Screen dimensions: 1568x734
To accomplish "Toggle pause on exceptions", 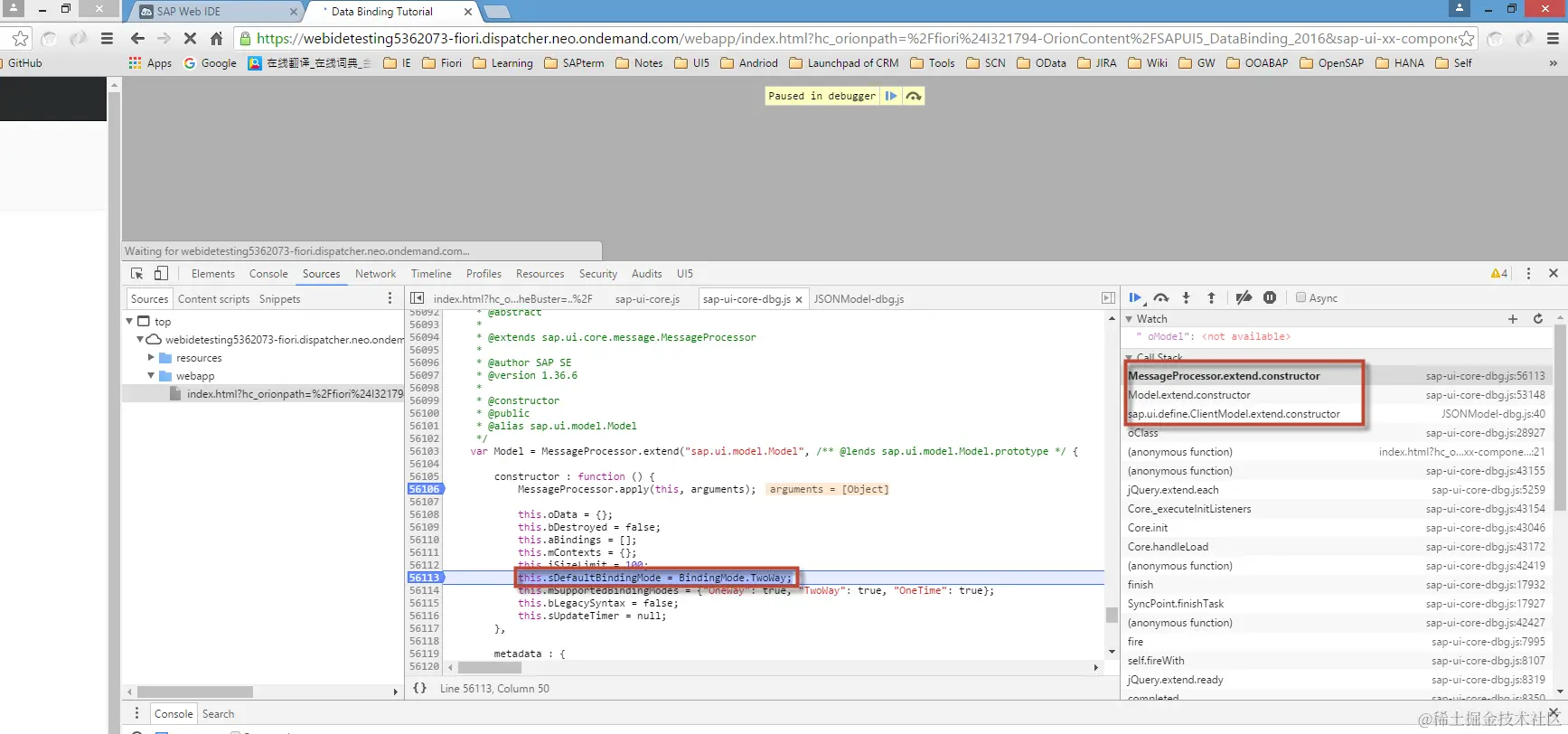I will click(x=1270, y=297).
